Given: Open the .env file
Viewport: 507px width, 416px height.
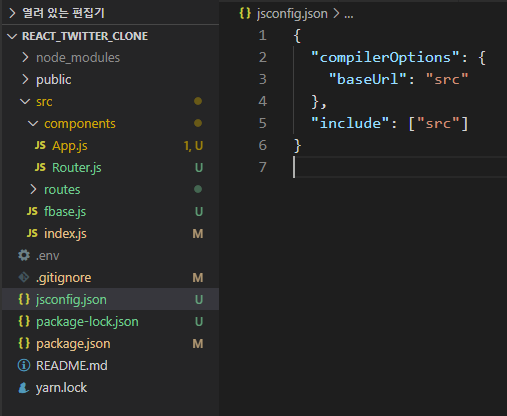Looking at the screenshot, I should 48,256.
